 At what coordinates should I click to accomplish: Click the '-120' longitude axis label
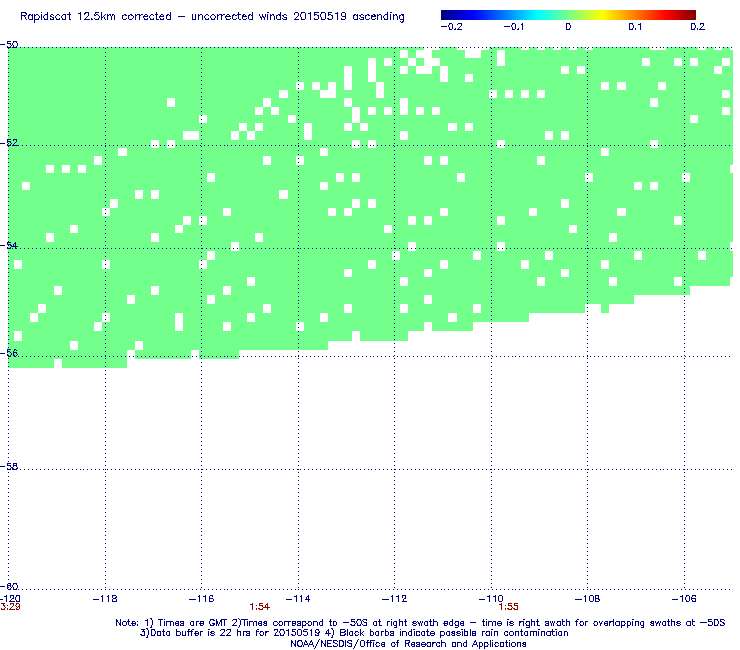point(10,599)
